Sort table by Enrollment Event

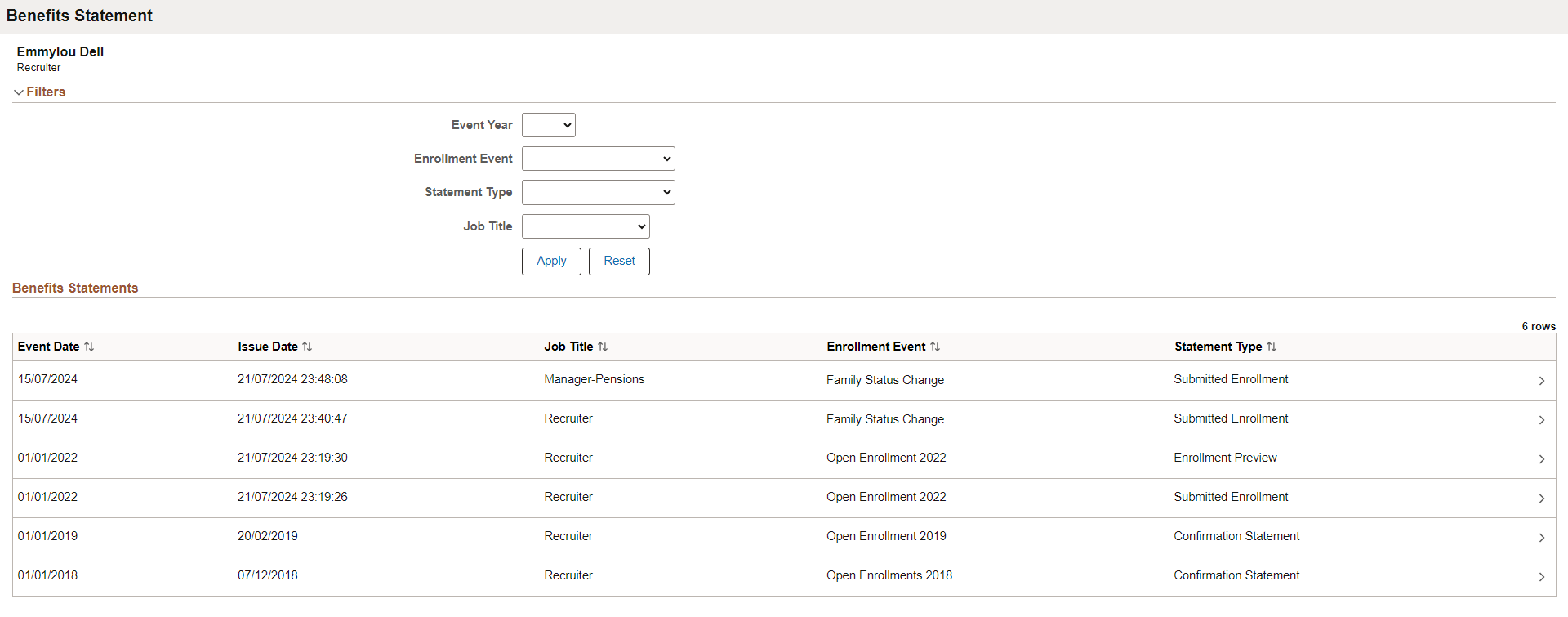[x=935, y=347]
